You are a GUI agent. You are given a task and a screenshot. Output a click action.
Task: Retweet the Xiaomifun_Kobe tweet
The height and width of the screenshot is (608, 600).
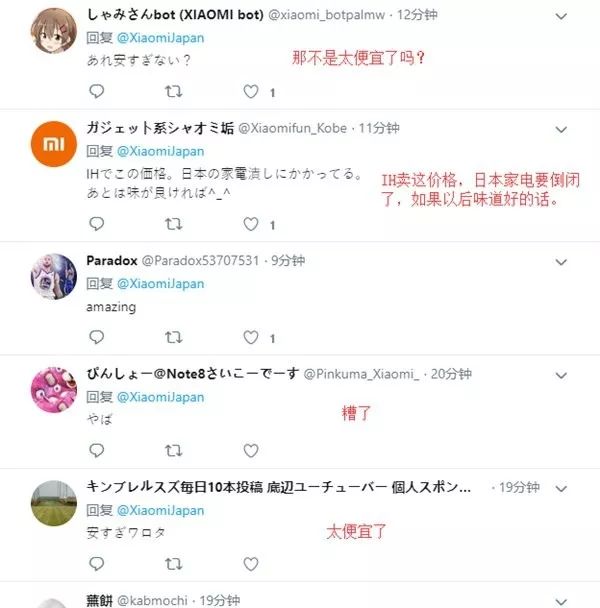173,224
